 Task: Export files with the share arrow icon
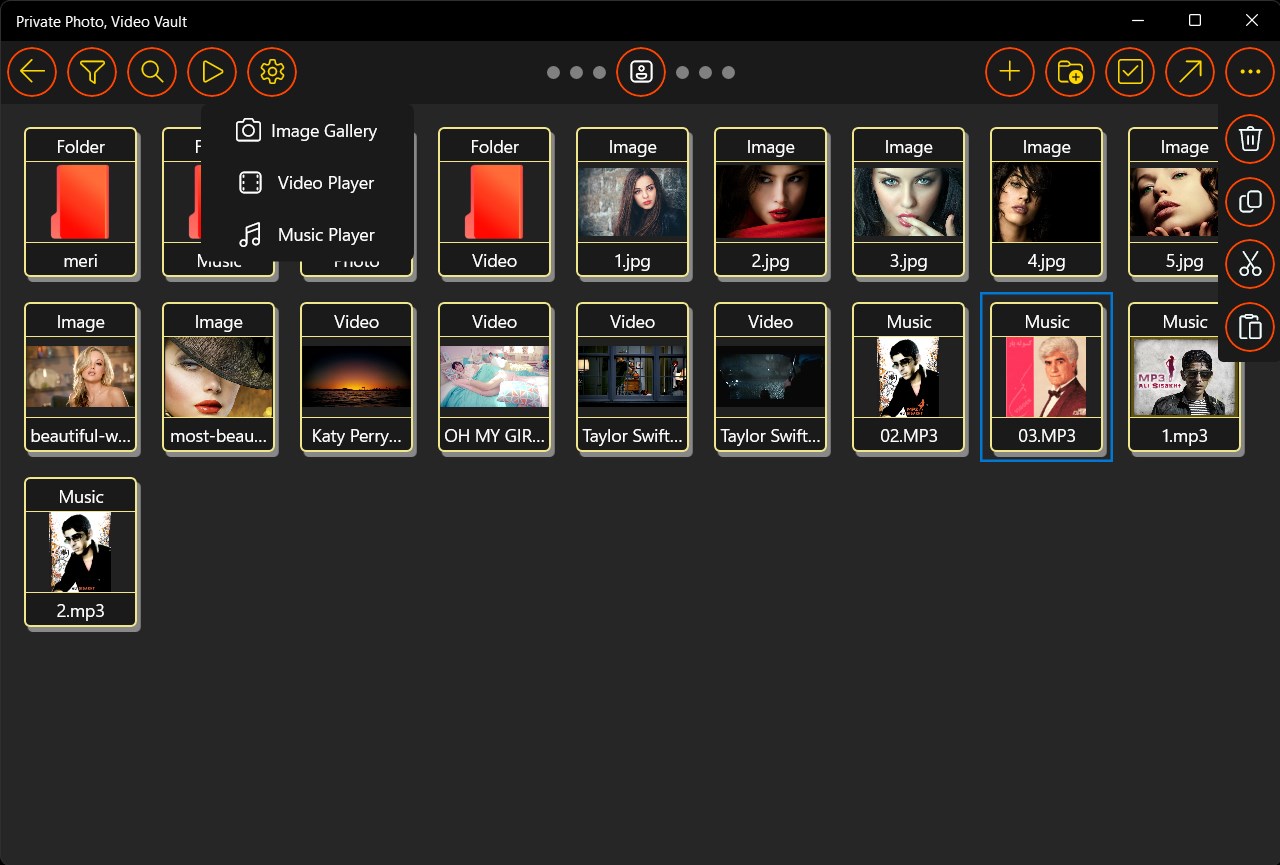[x=1189, y=72]
